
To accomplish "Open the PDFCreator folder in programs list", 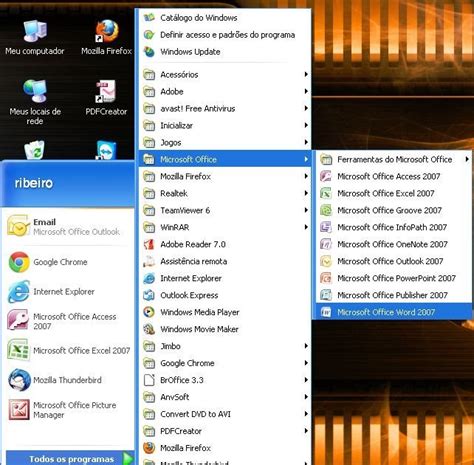I will point(225,431).
